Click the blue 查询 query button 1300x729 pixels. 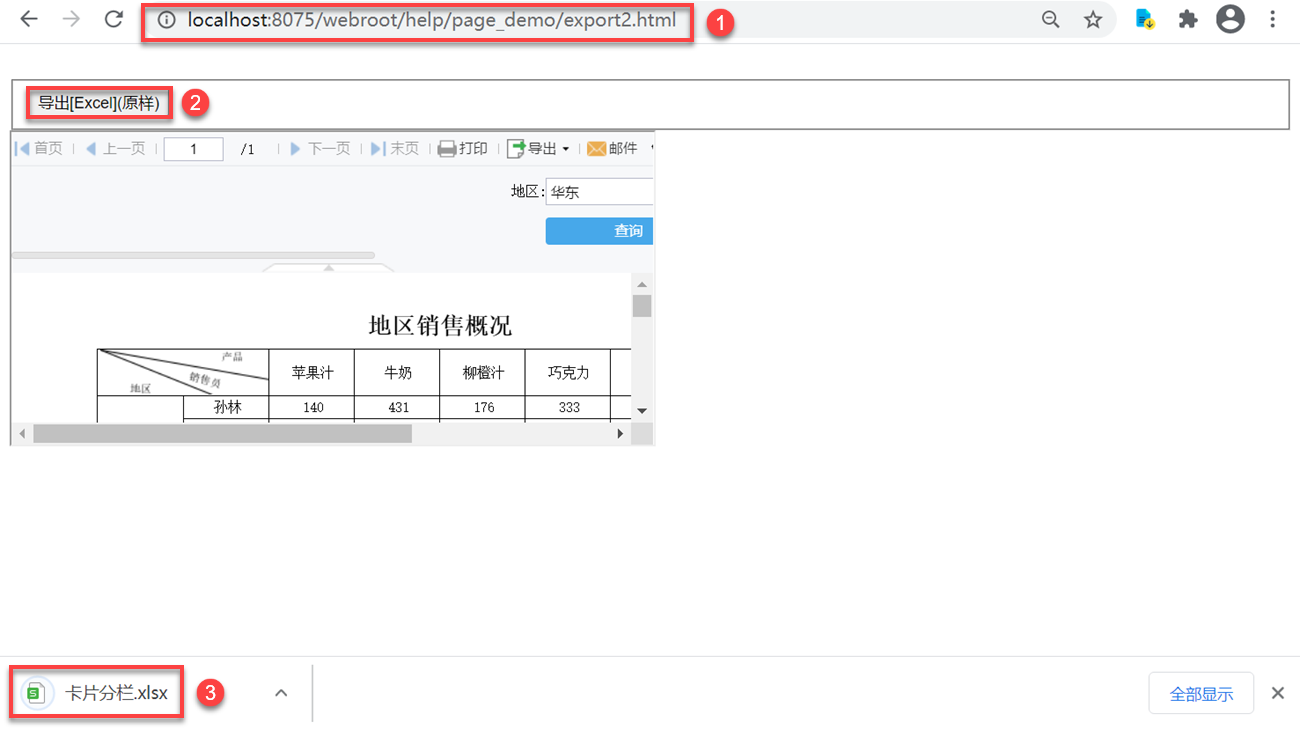tap(599, 231)
